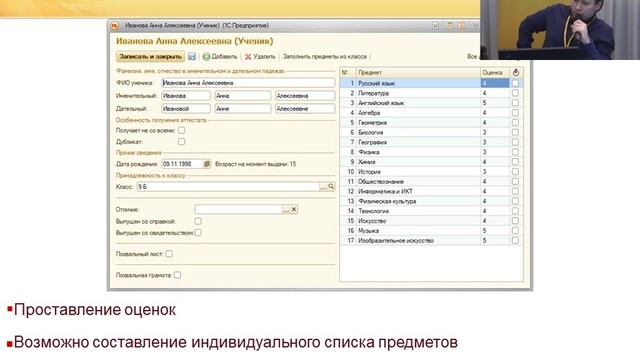Click Дательный surname field Ивановой

coord(186,109)
